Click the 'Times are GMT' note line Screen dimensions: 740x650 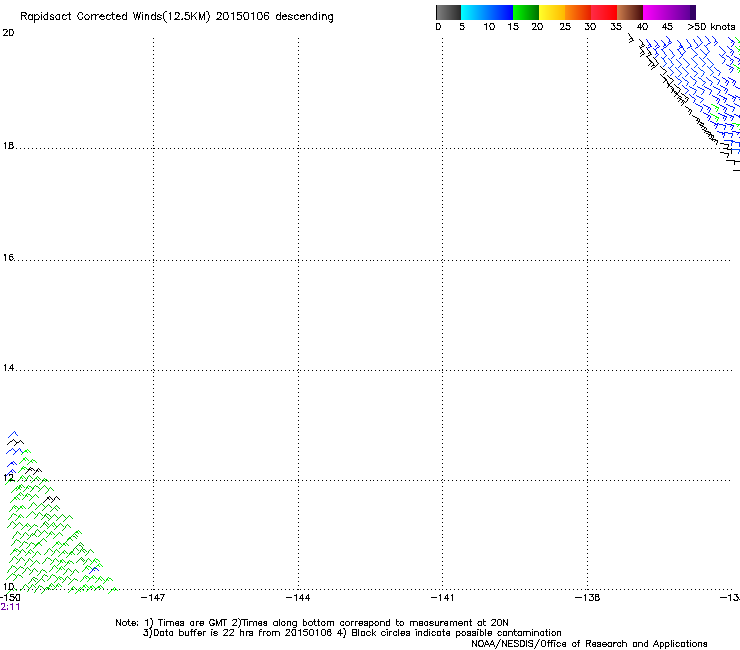pyautogui.click(x=311, y=623)
